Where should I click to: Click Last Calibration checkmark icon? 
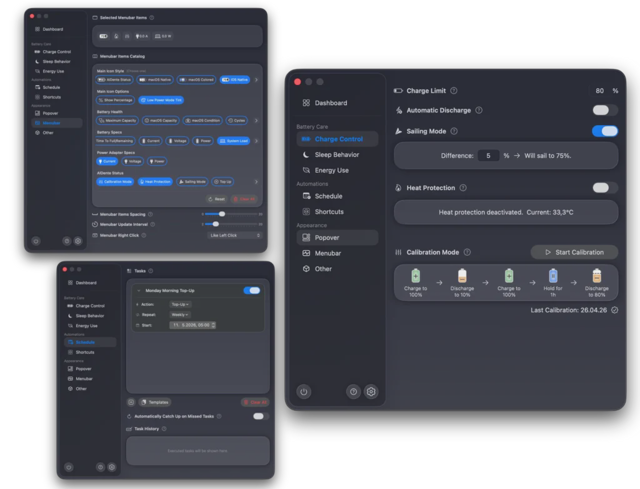(615, 310)
